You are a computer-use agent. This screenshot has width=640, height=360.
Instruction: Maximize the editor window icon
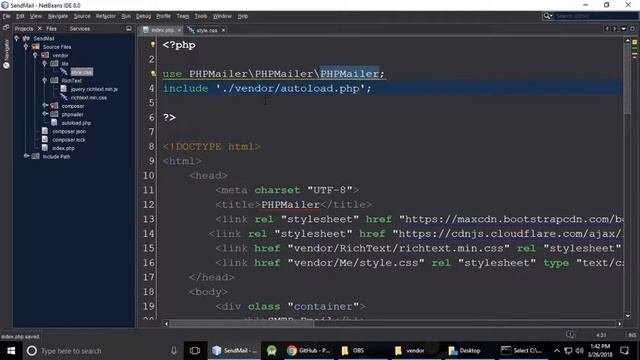(x=632, y=29)
